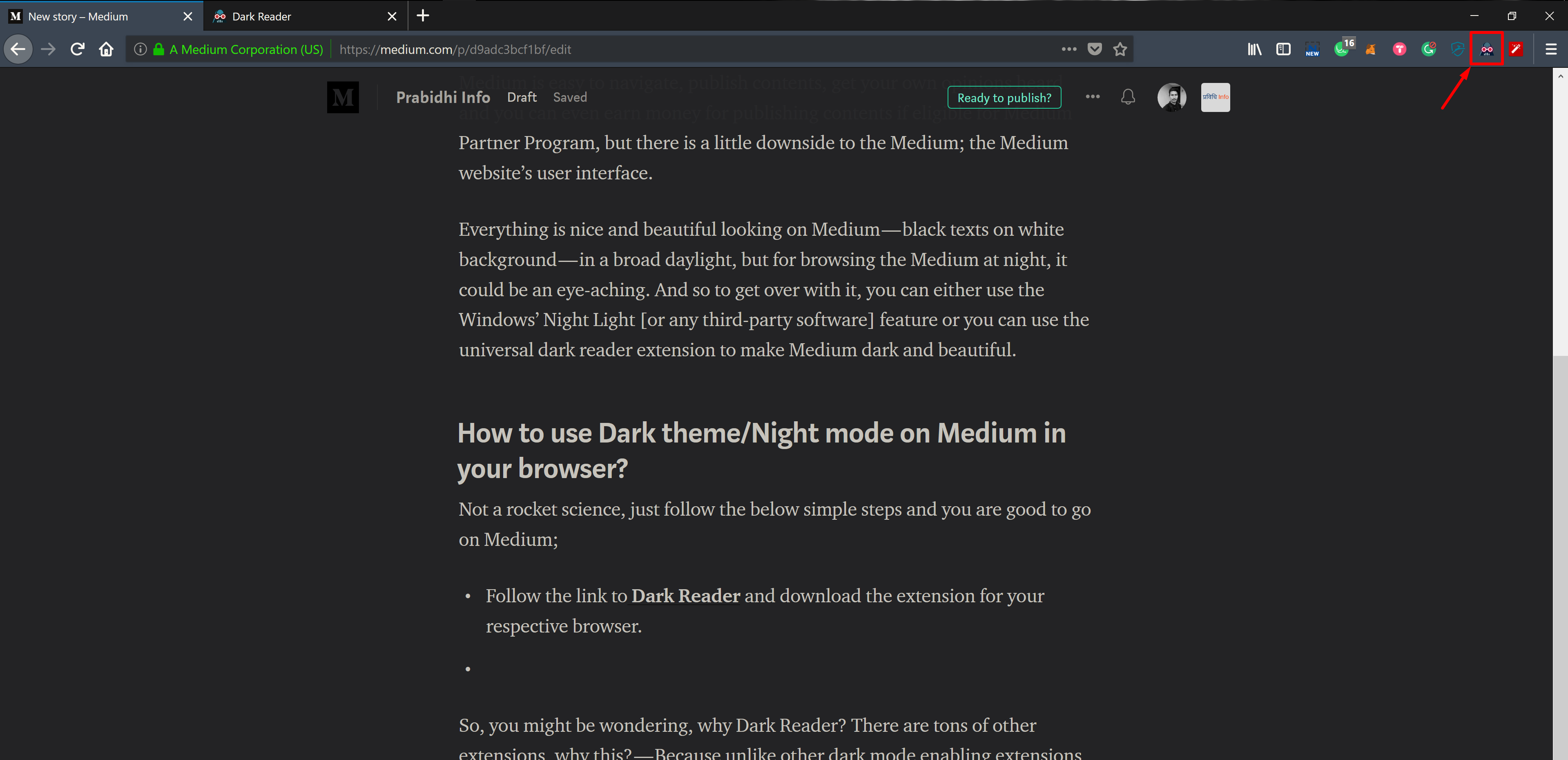The height and width of the screenshot is (760, 1568).
Task: Open Medium notifications bell
Action: (1128, 97)
